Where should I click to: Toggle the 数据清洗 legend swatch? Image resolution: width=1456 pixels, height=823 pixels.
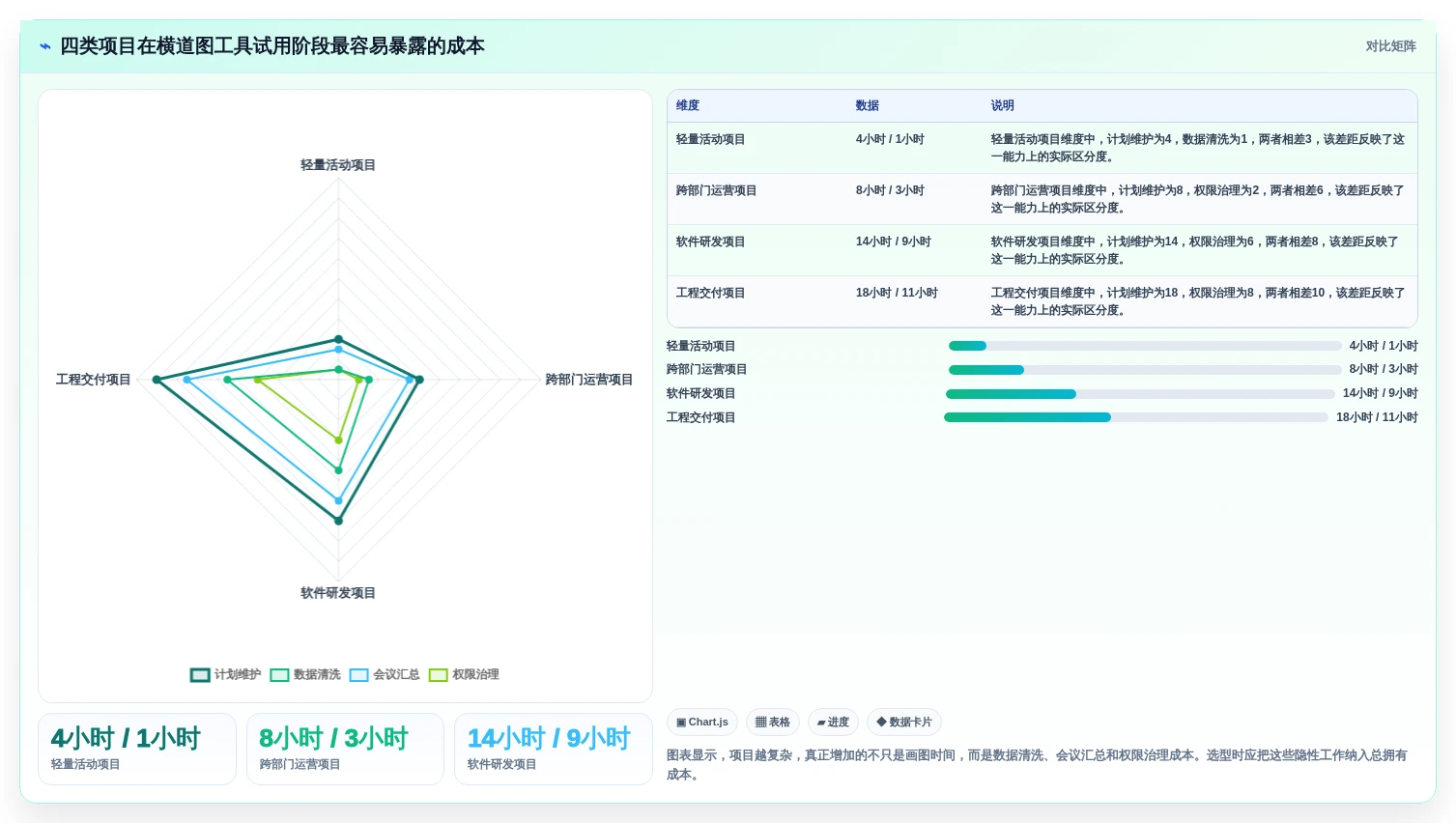279,675
